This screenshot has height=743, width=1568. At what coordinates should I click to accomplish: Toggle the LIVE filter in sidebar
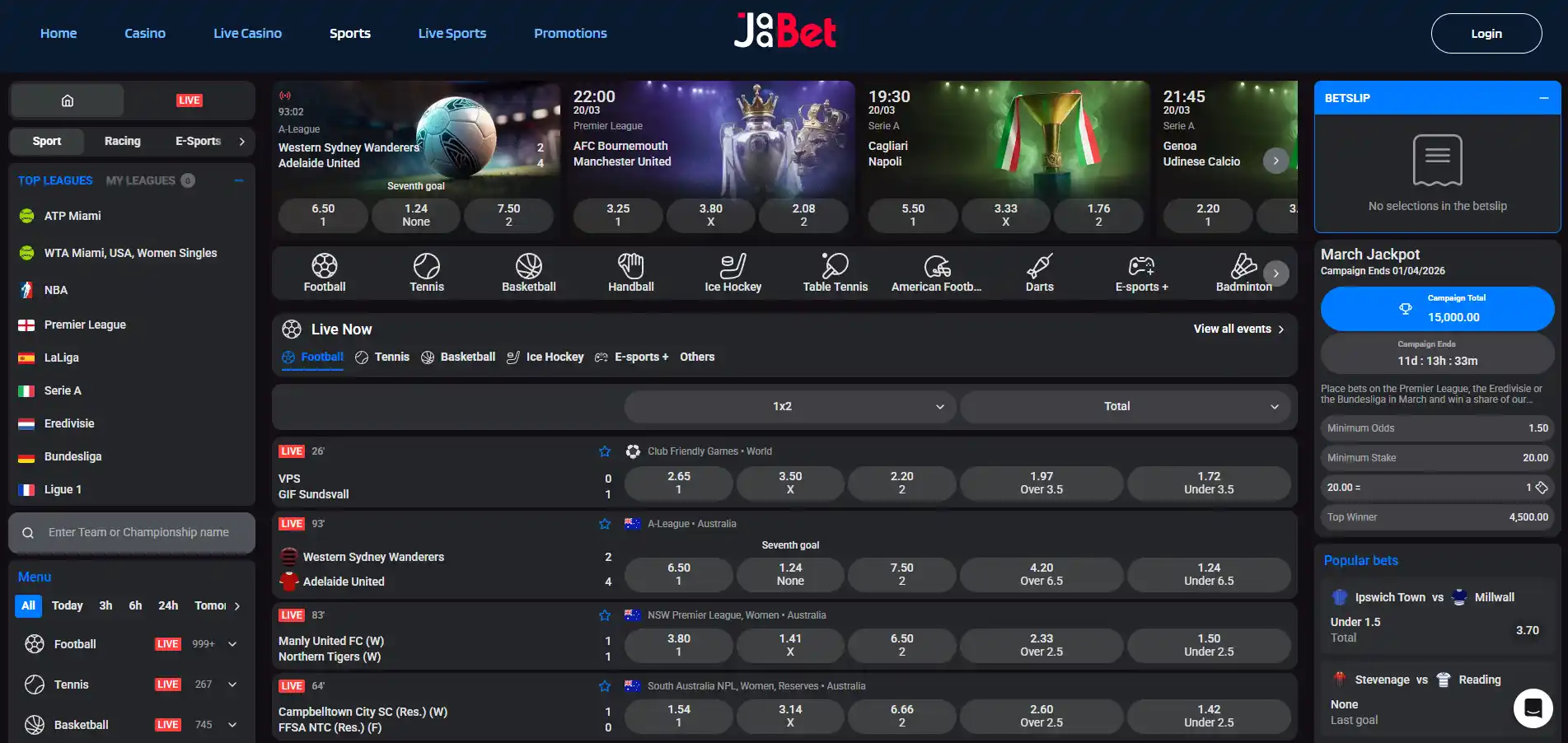(x=190, y=100)
